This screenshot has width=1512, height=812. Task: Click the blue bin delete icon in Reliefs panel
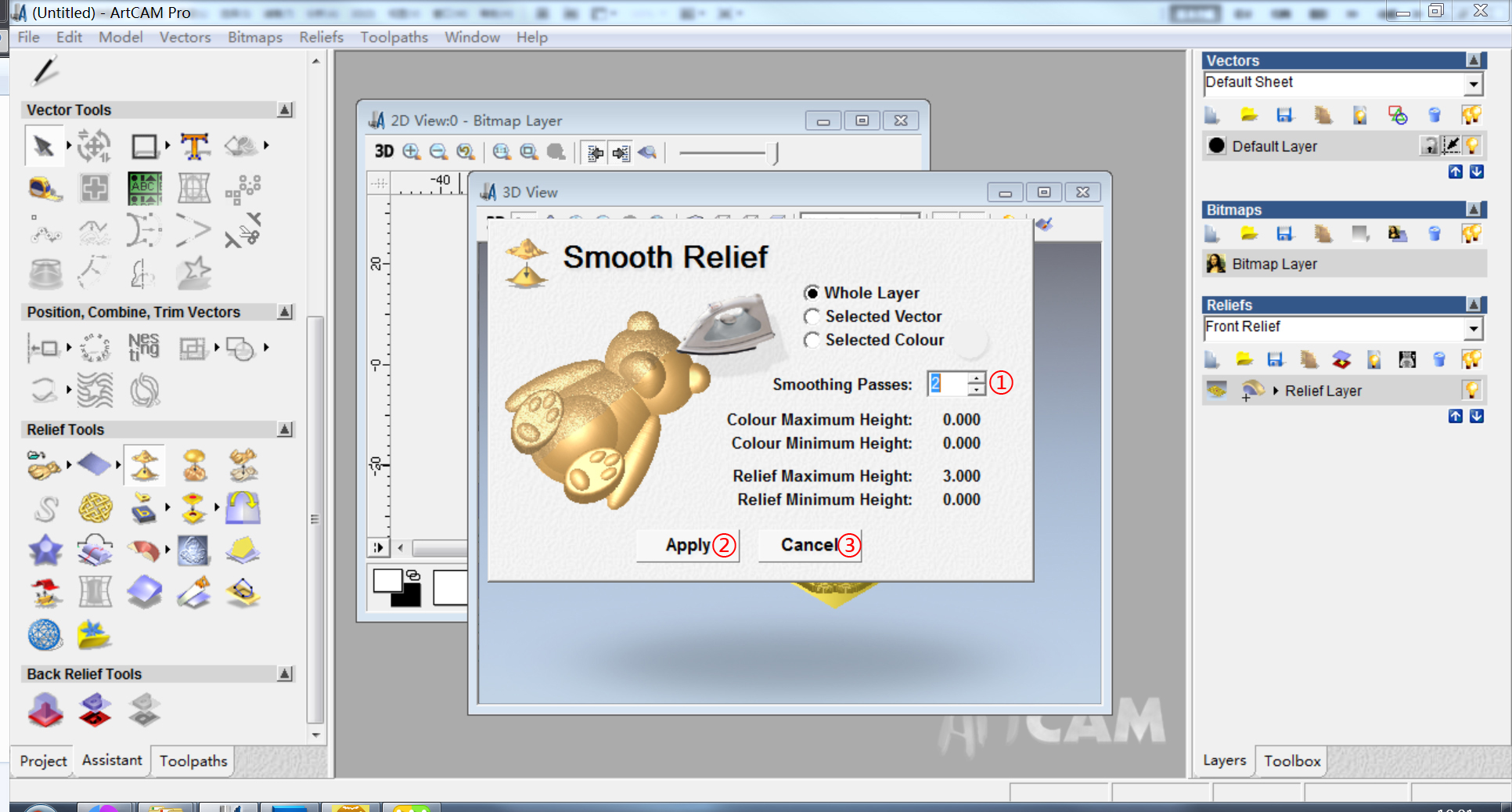[1438, 359]
